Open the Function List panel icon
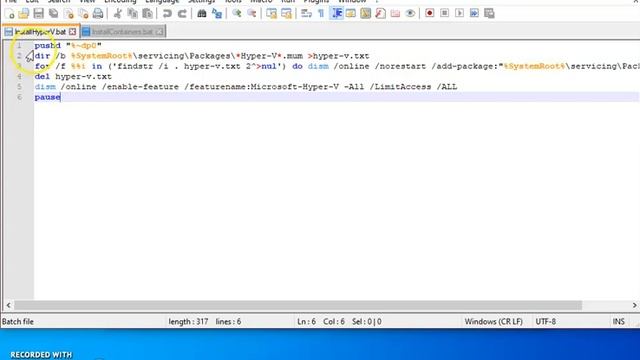640x360 pixels. coord(380,13)
